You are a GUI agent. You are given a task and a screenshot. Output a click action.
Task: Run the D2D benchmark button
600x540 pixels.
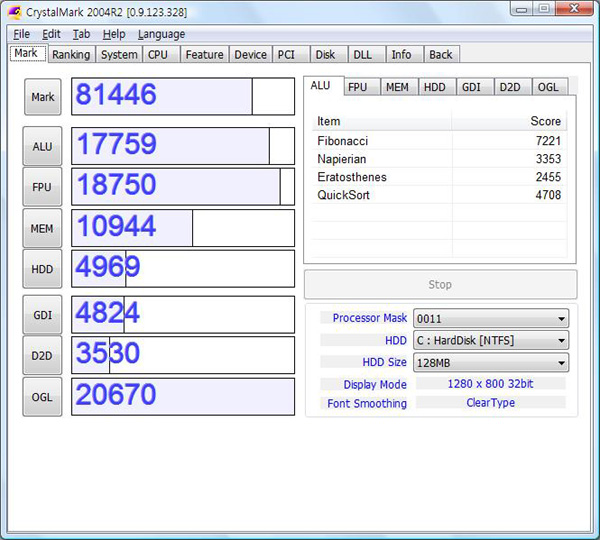click(x=42, y=356)
